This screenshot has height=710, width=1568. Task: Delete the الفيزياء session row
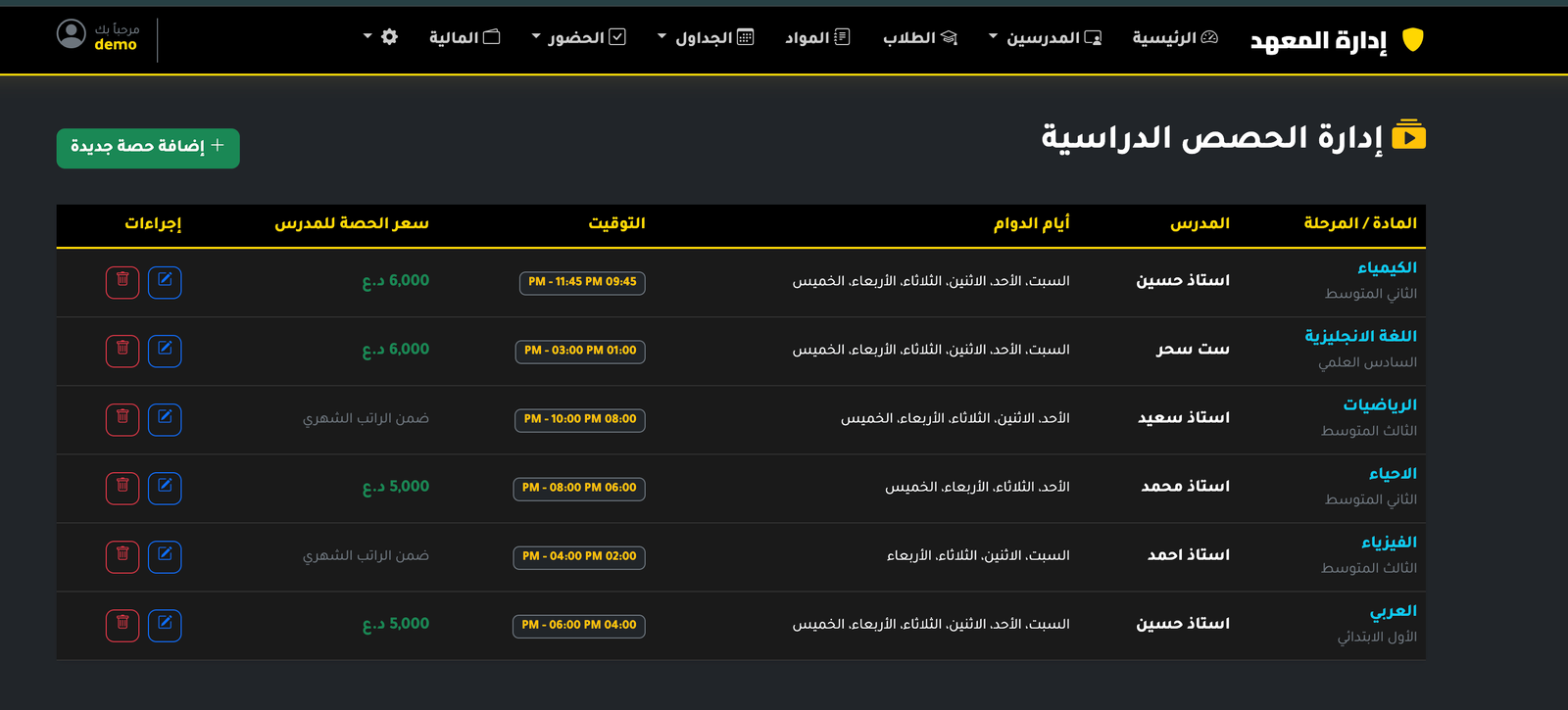click(x=122, y=556)
